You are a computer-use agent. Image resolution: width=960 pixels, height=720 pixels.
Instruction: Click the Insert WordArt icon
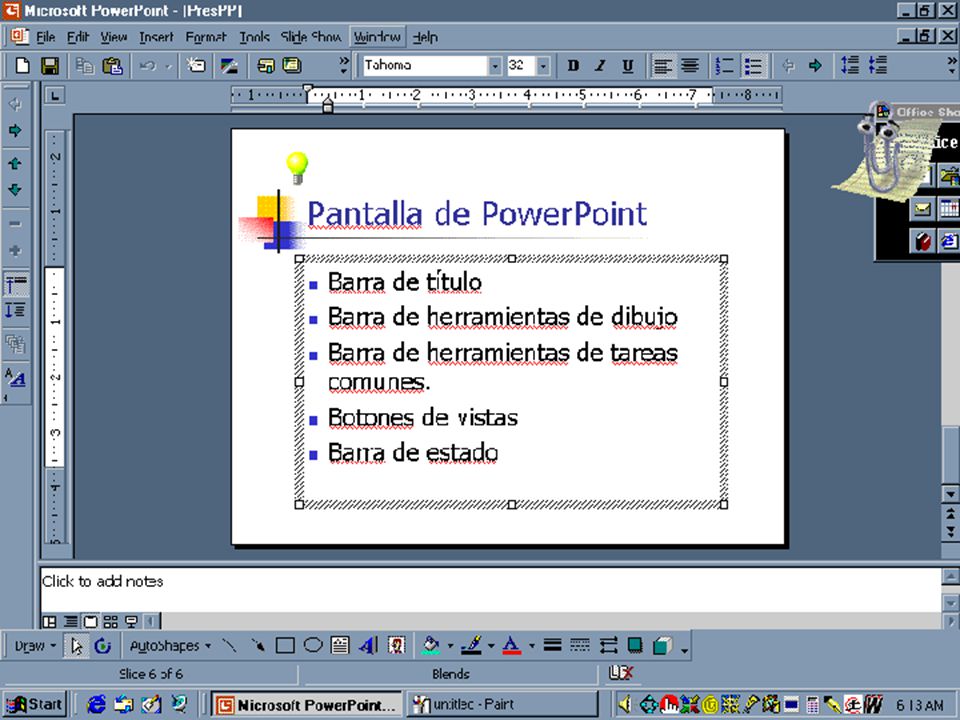368,646
